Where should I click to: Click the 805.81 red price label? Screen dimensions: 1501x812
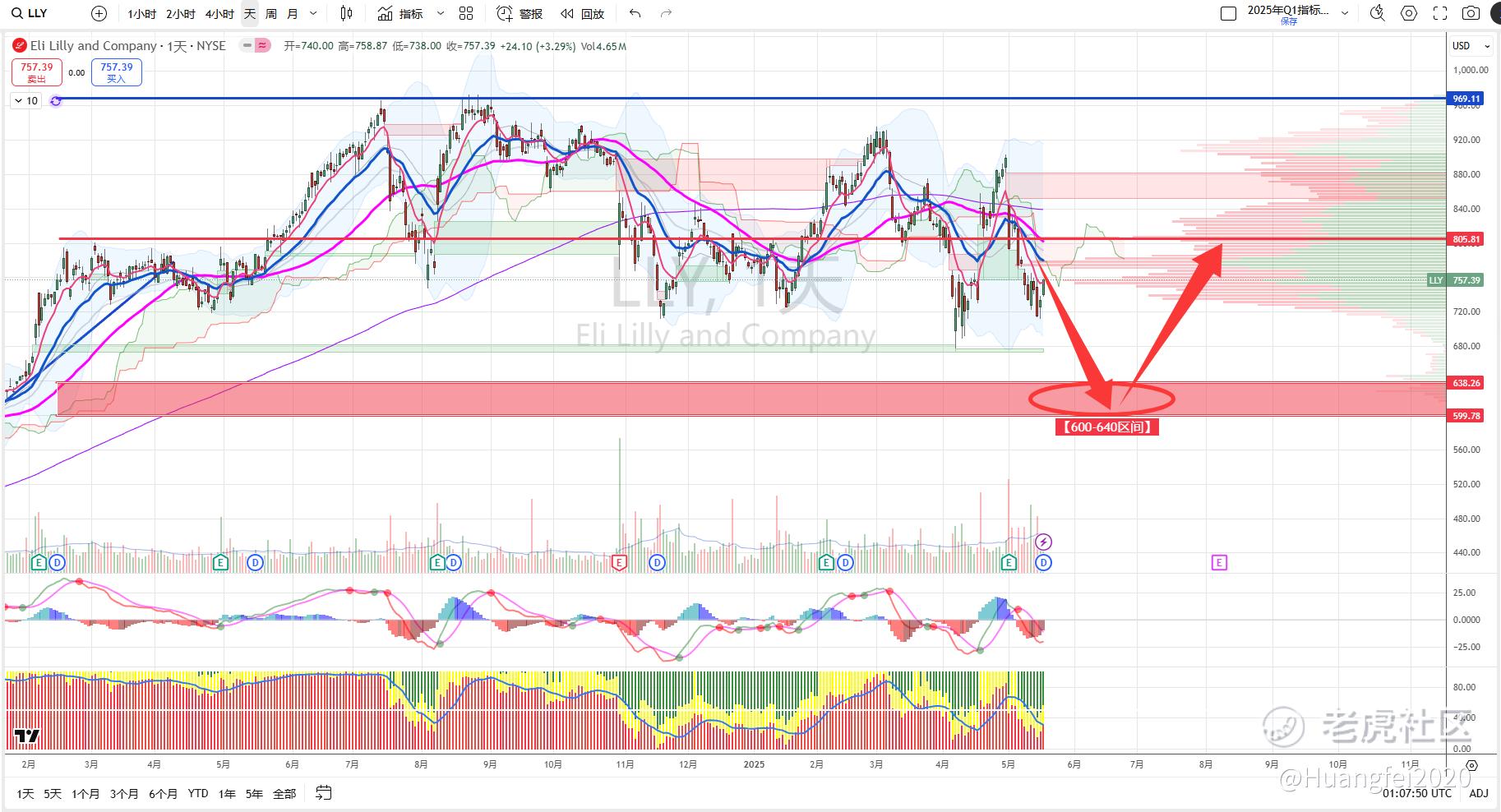pyautogui.click(x=1466, y=239)
